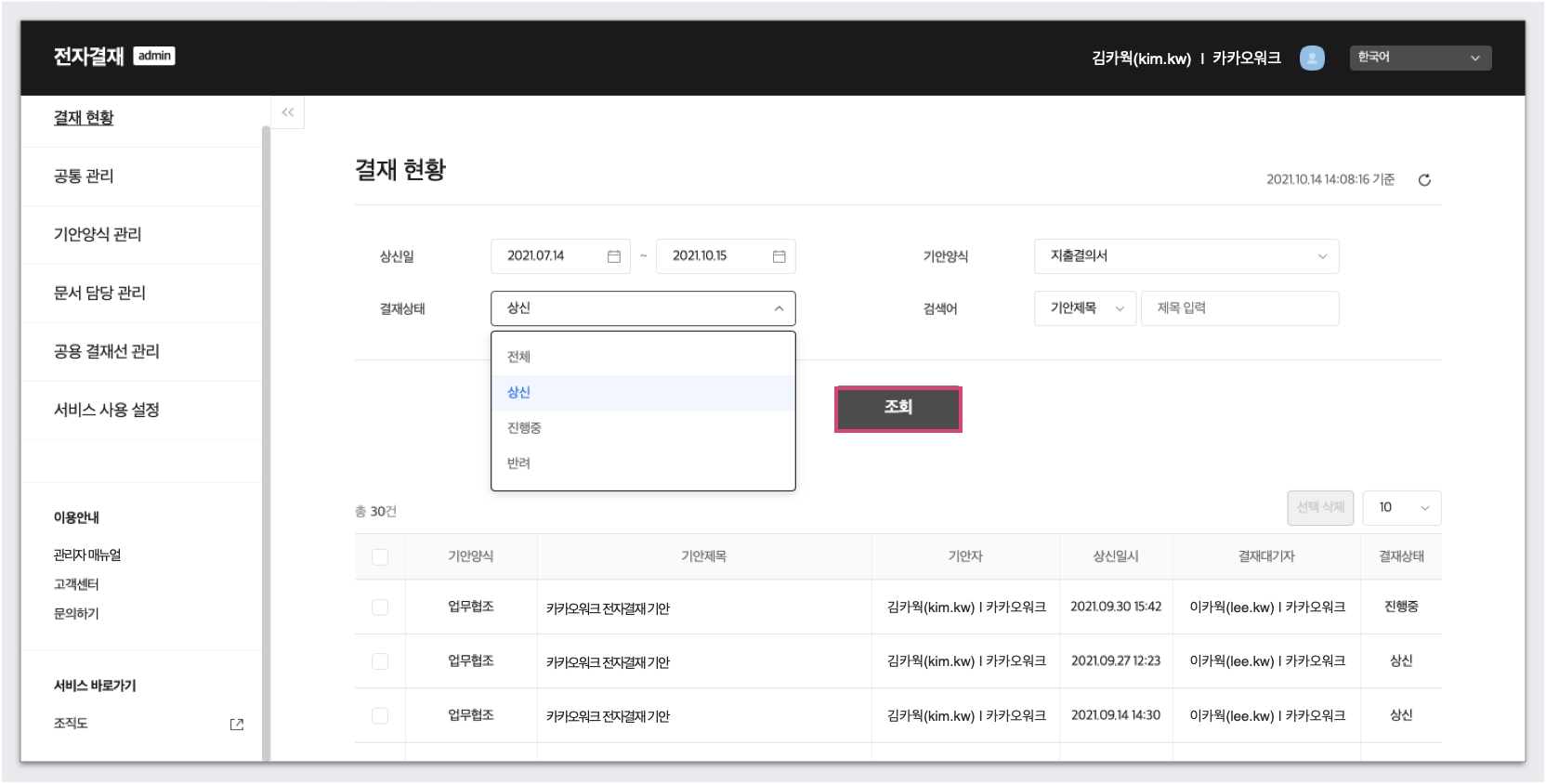Toggle the select-all checkbox in table header
1546x784 pixels.
380,557
